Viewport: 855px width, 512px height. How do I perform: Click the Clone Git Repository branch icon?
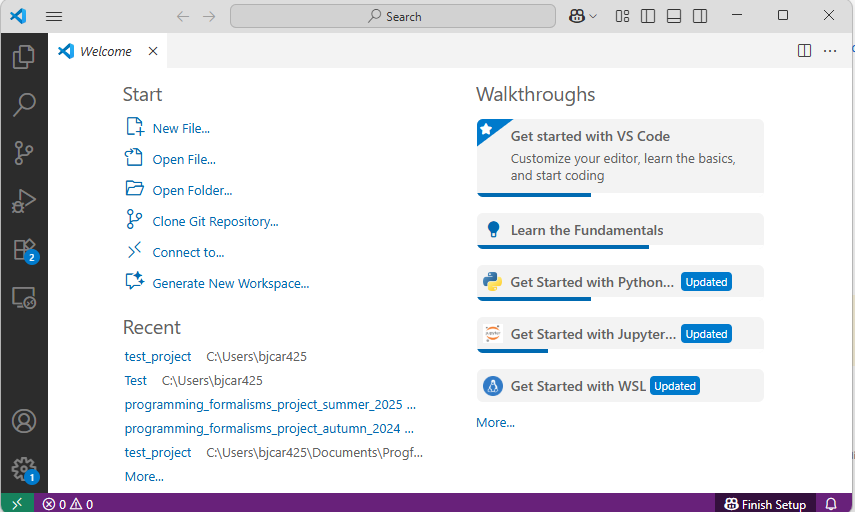click(x=134, y=219)
